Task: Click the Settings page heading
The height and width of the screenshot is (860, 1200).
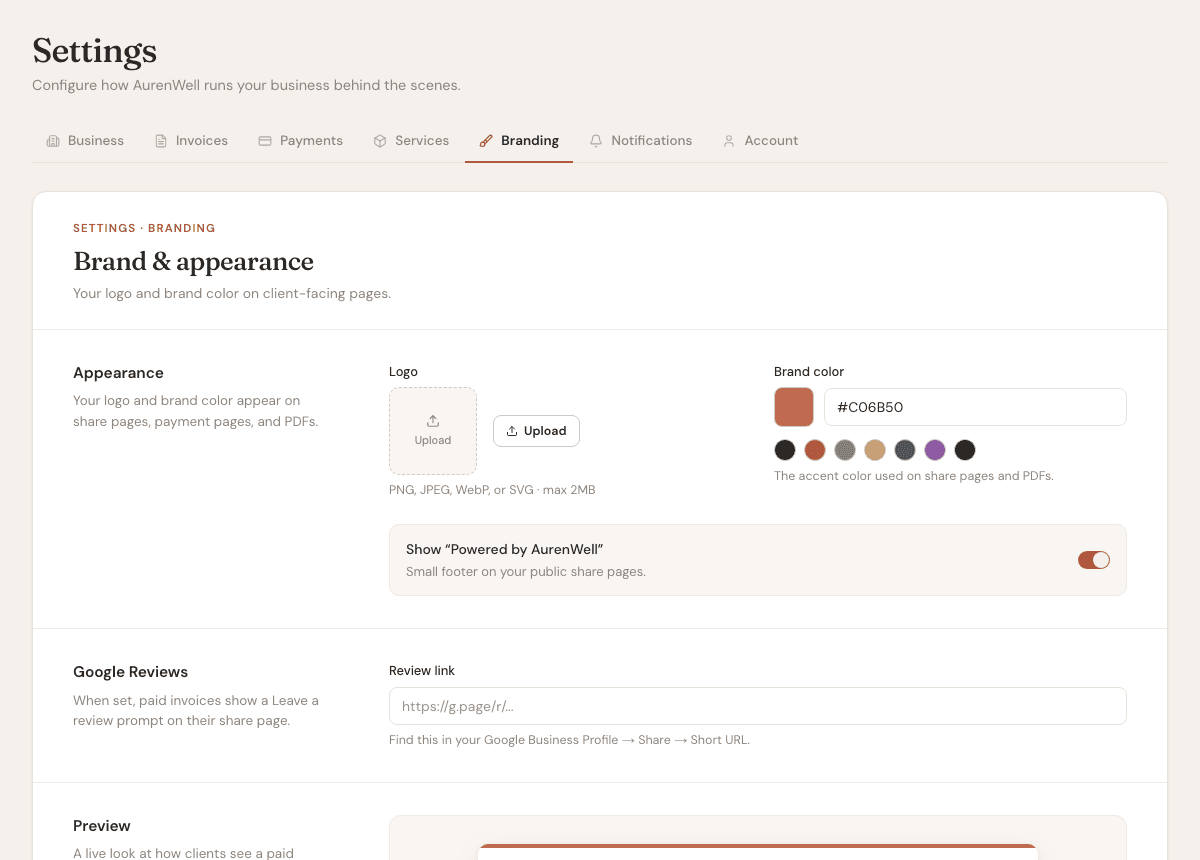Action: [x=95, y=51]
